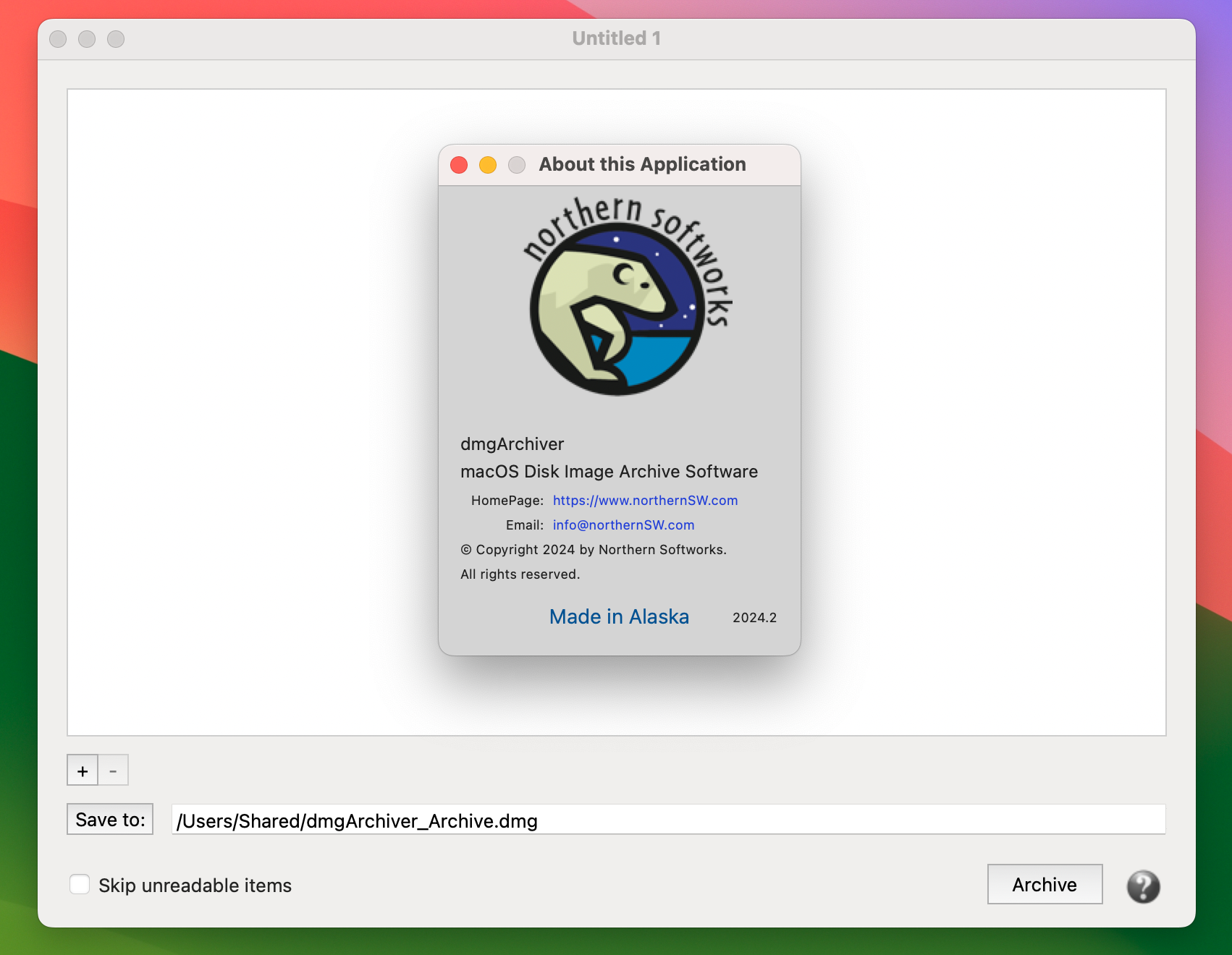The height and width of the screenshot is (955, 1232).
Task: Click the Northern Softworks polar bear logo
Action: [x=627, y=297]
